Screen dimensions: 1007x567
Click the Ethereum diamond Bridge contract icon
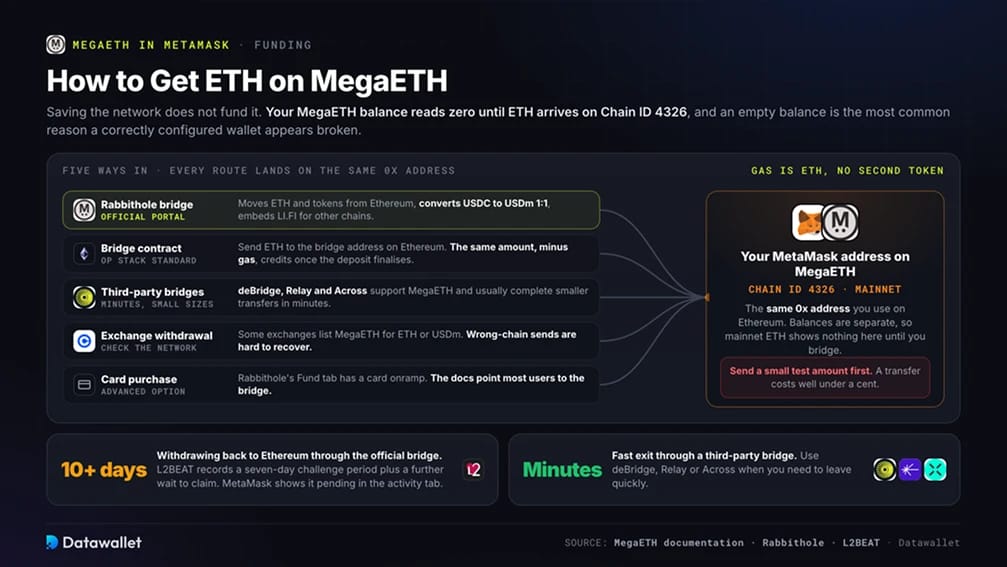tap(83, 254)
